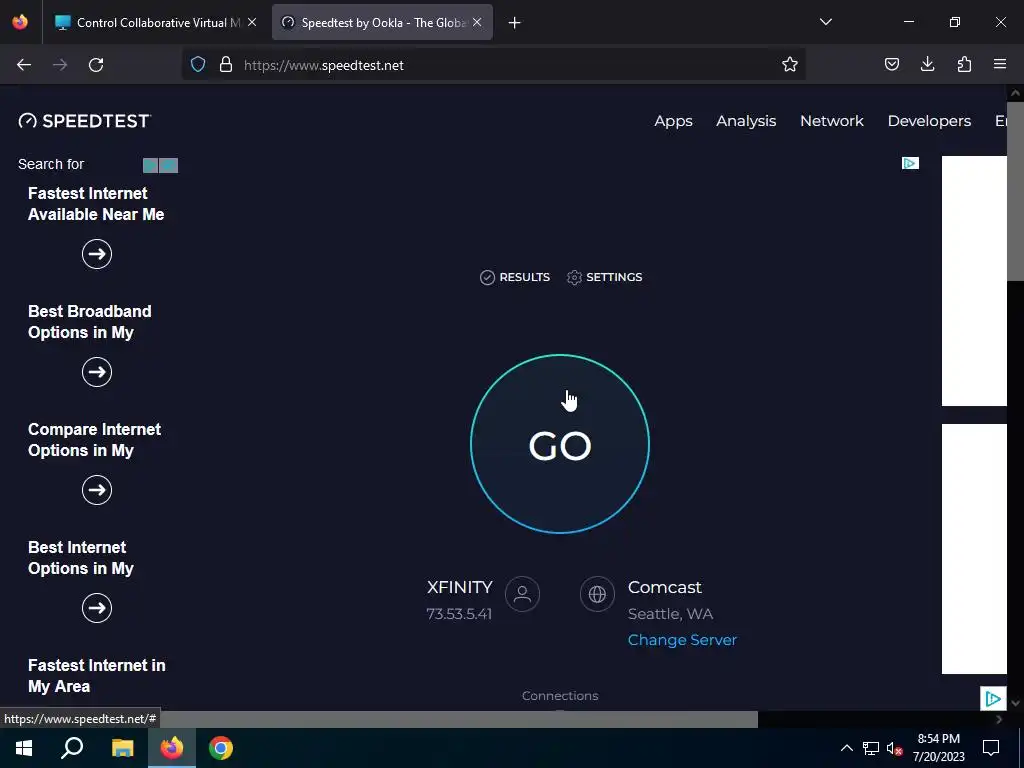Open the Developers menu

(x=929, y=121)
